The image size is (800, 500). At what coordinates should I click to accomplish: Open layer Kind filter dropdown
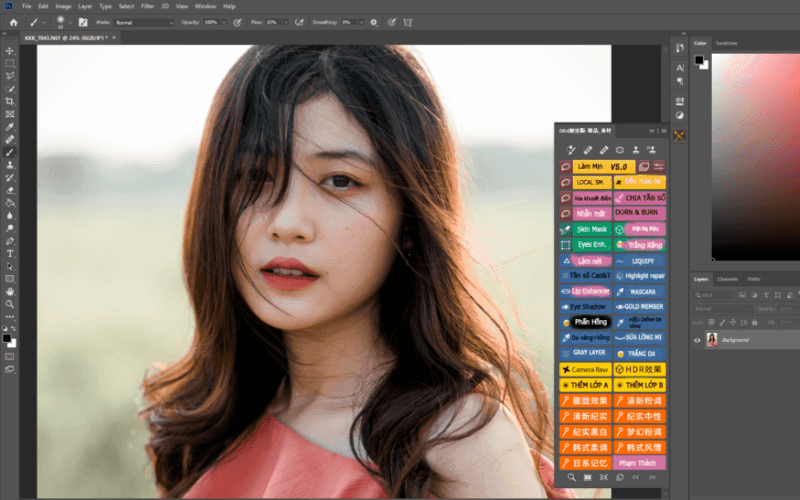tap(713, 295)
